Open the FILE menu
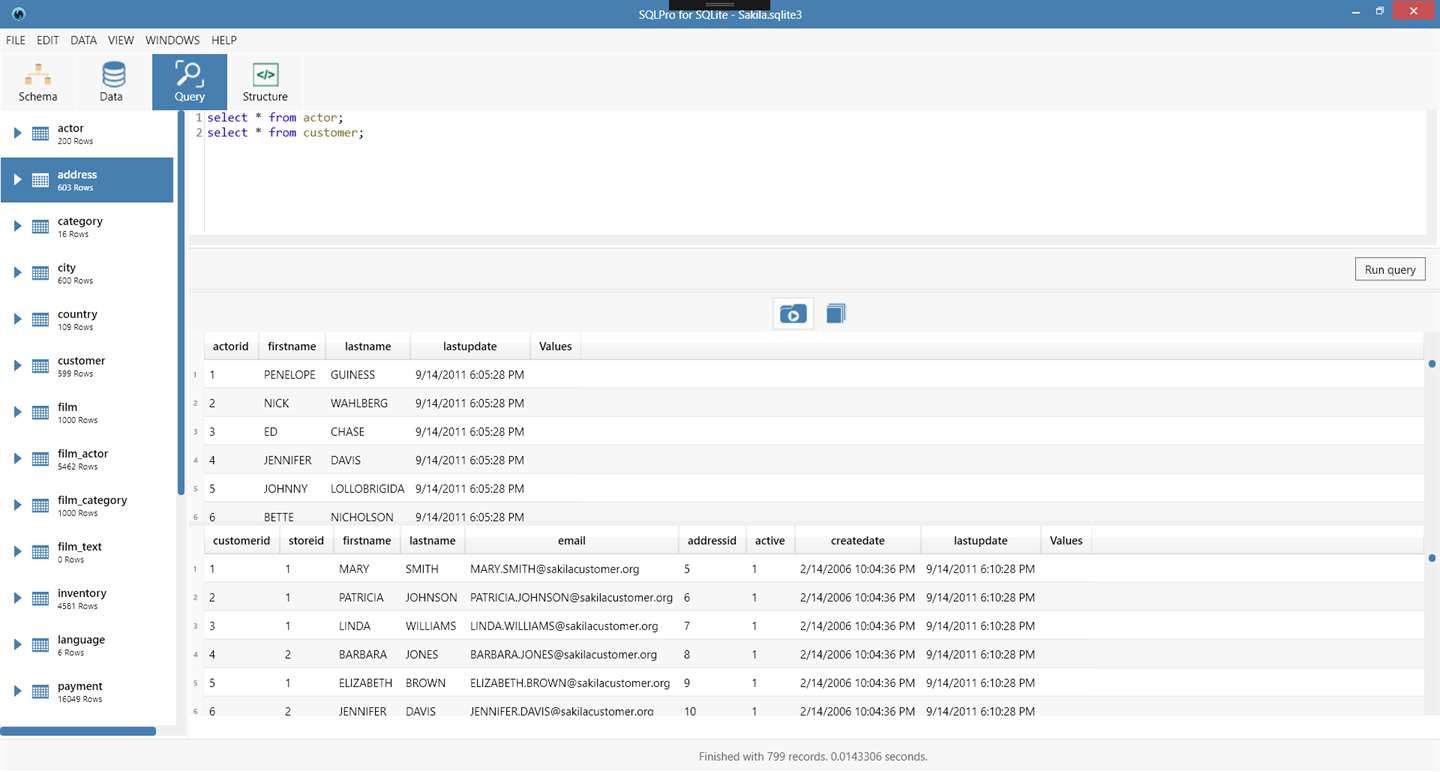Viewport: 1440px width, 772px height. [x=16, y=40]
